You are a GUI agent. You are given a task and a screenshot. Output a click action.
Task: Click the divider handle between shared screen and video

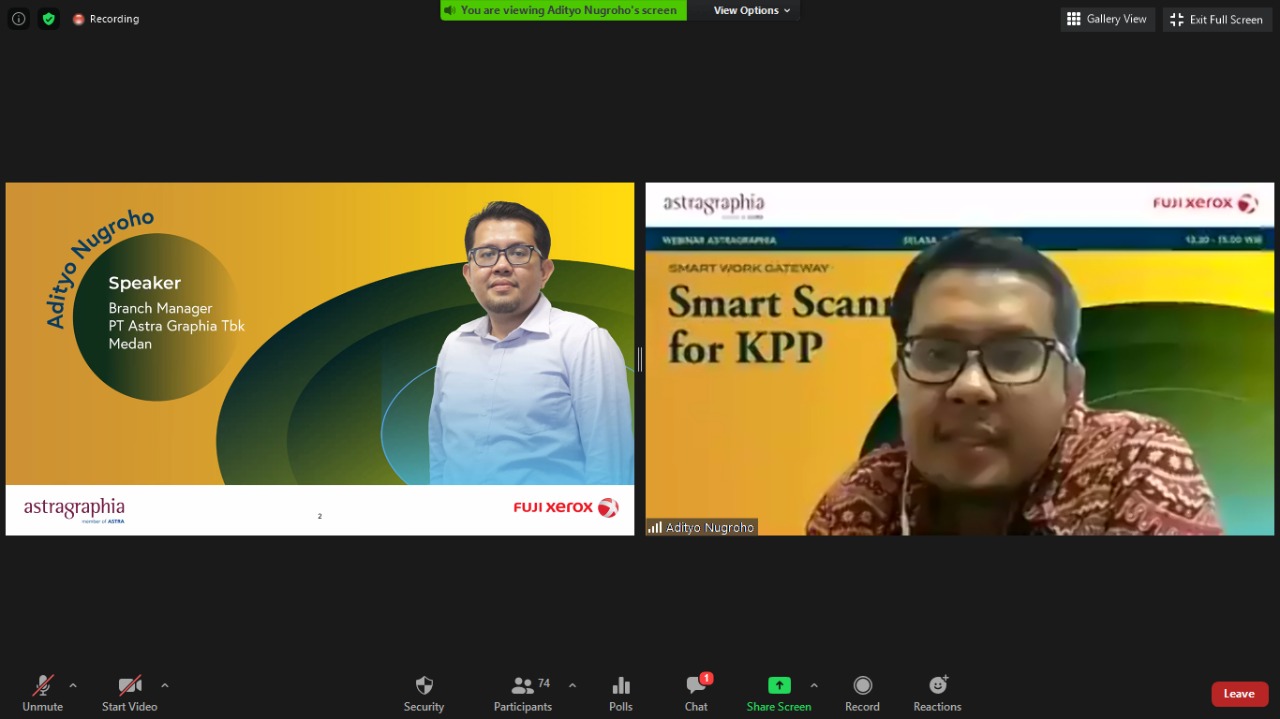click(640, 359)
